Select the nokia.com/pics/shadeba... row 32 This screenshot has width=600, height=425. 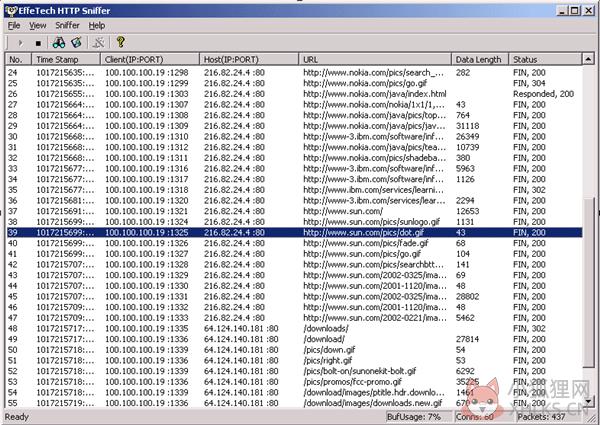click(295, 158)
